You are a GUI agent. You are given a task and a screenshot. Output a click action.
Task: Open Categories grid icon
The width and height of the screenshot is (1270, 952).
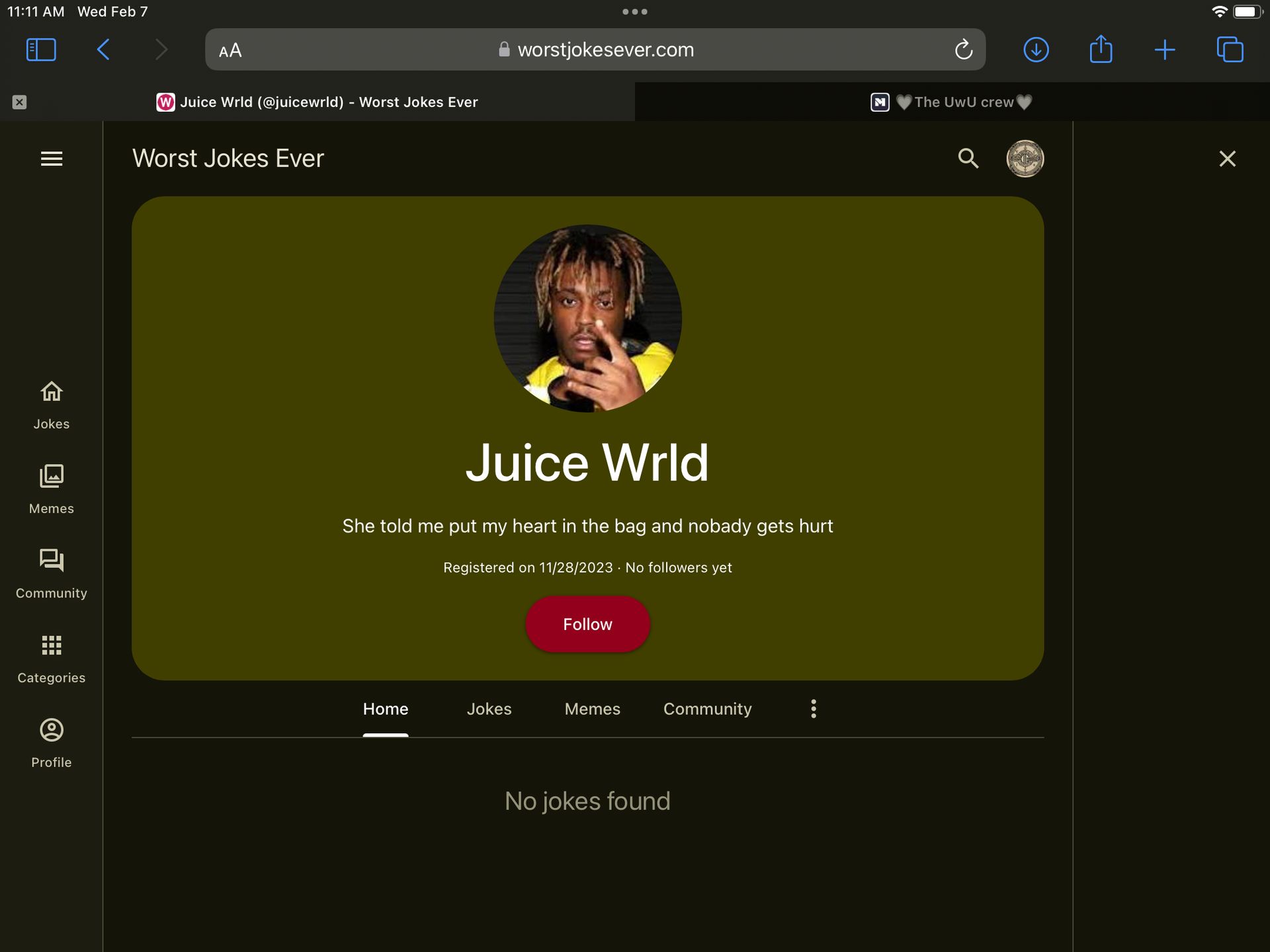(52, 659)
